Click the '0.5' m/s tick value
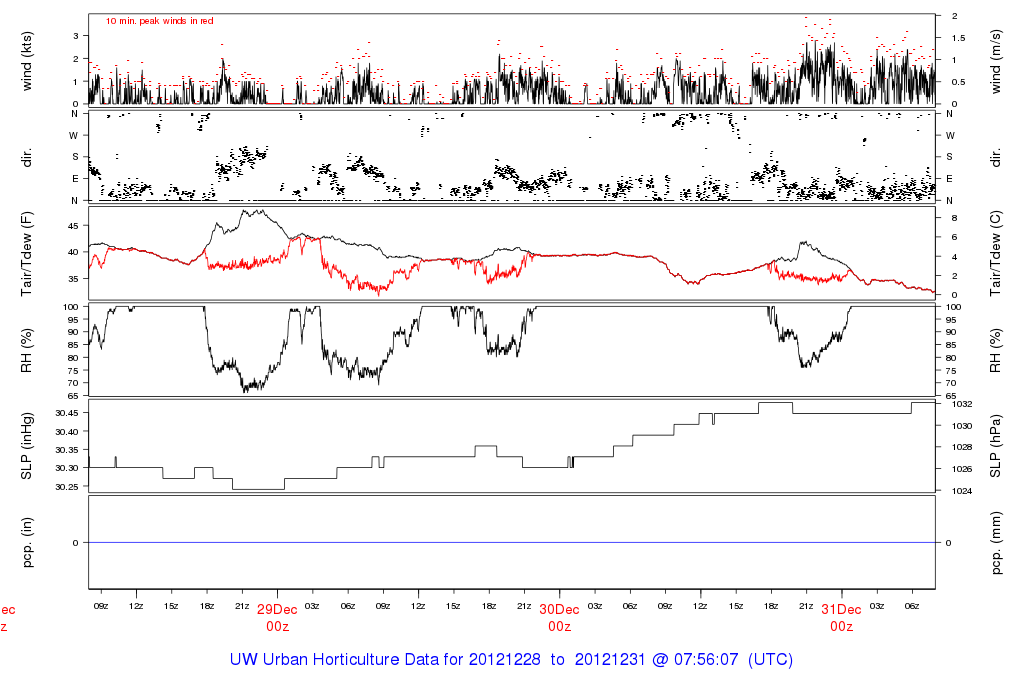This screenshot has height=700, width=1024. 958,82
